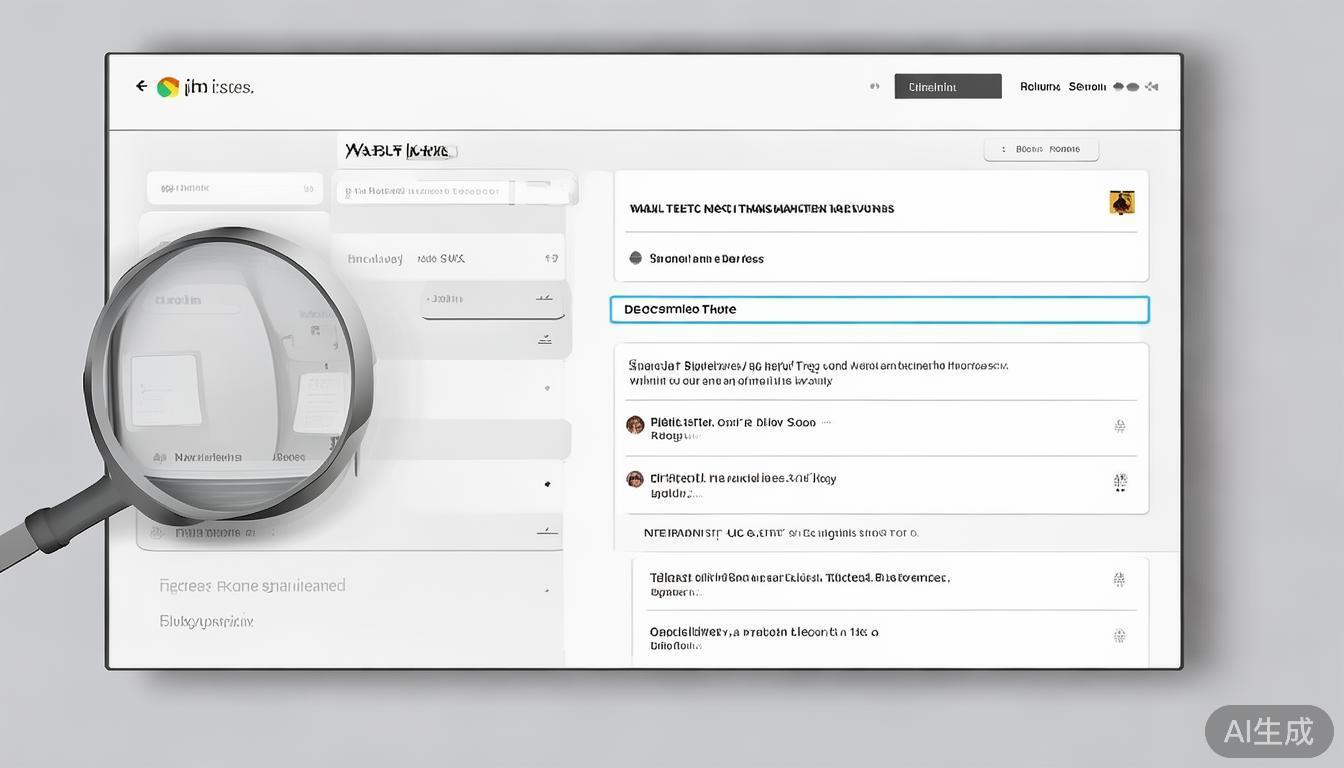Open options icon on 'Pleticisrter' row
This screenshot has width=1344, height=768.
(x=1120, y=426)
